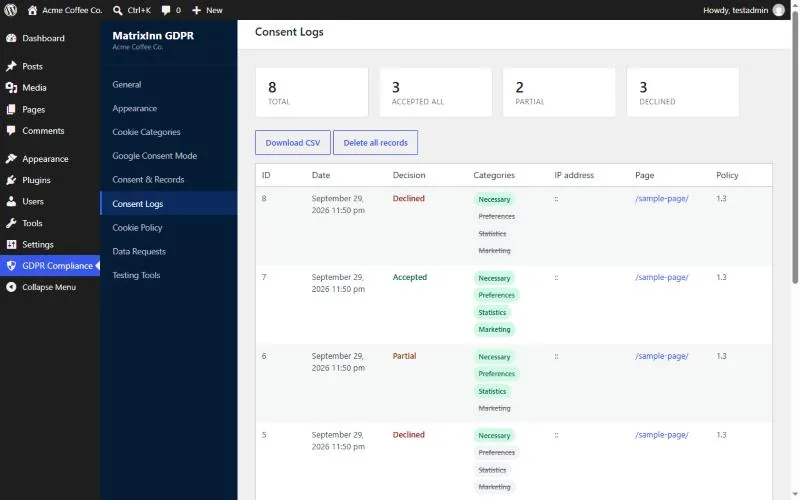Image resolution: width=800 pixels, height=500 pixels.
Task: Open search via the magnifier icon
Action: click(117, 10)
